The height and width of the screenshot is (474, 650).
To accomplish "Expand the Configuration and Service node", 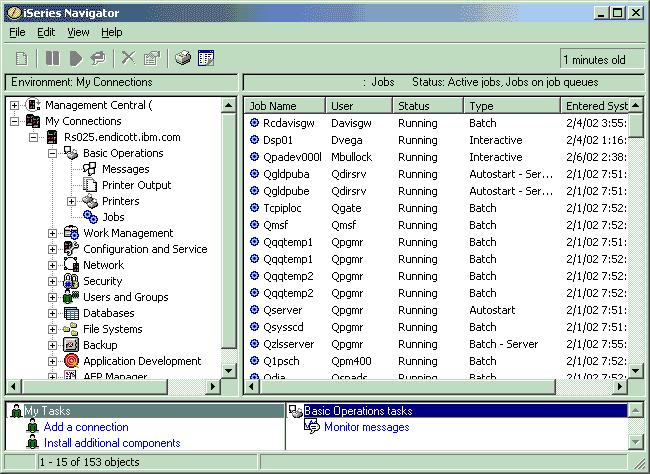I will [x=52, y=249].
